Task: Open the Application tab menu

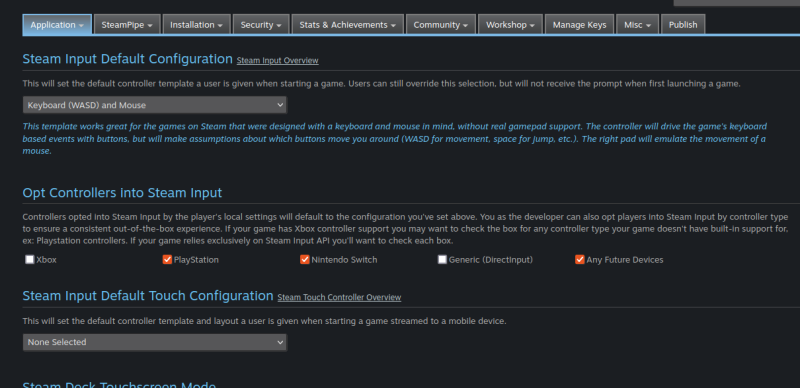Action: [57, 25]
